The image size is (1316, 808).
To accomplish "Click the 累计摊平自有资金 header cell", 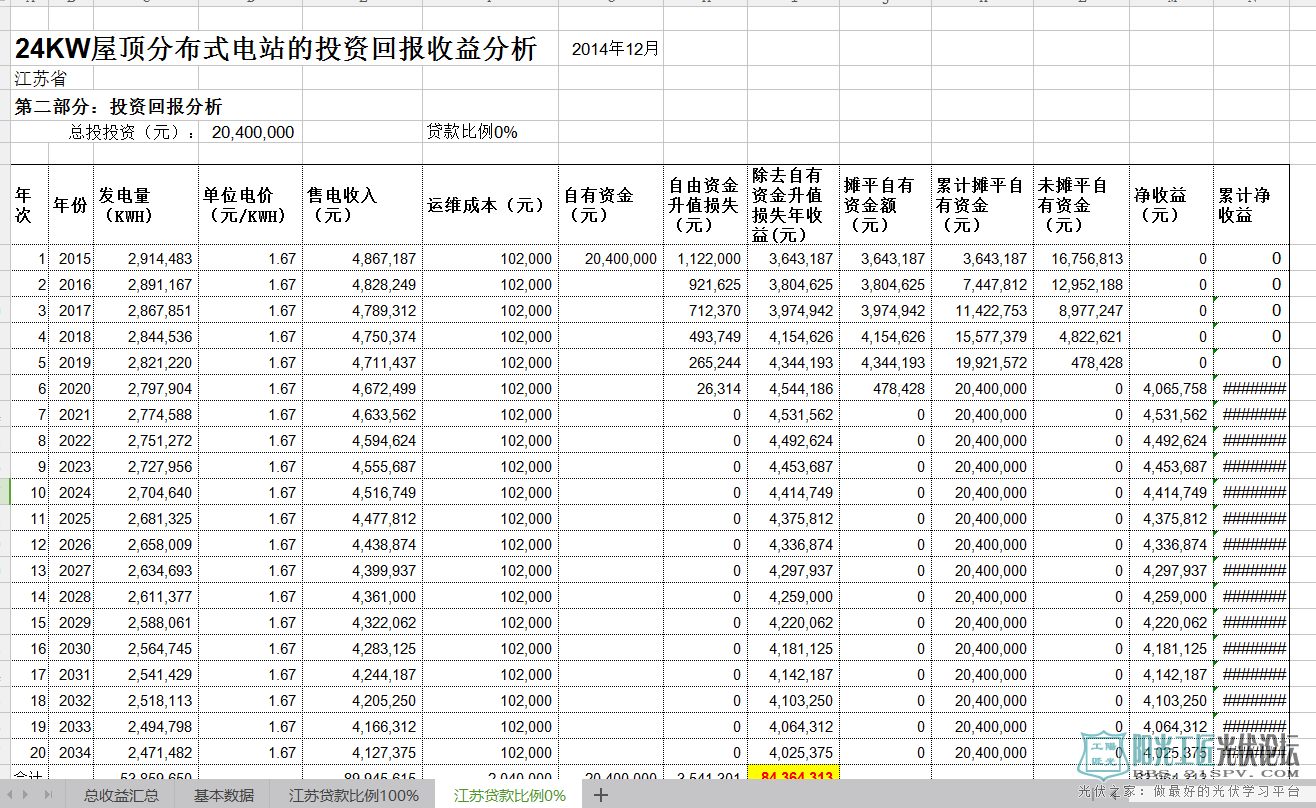I will pyautogui.click(x=982, y=205).
